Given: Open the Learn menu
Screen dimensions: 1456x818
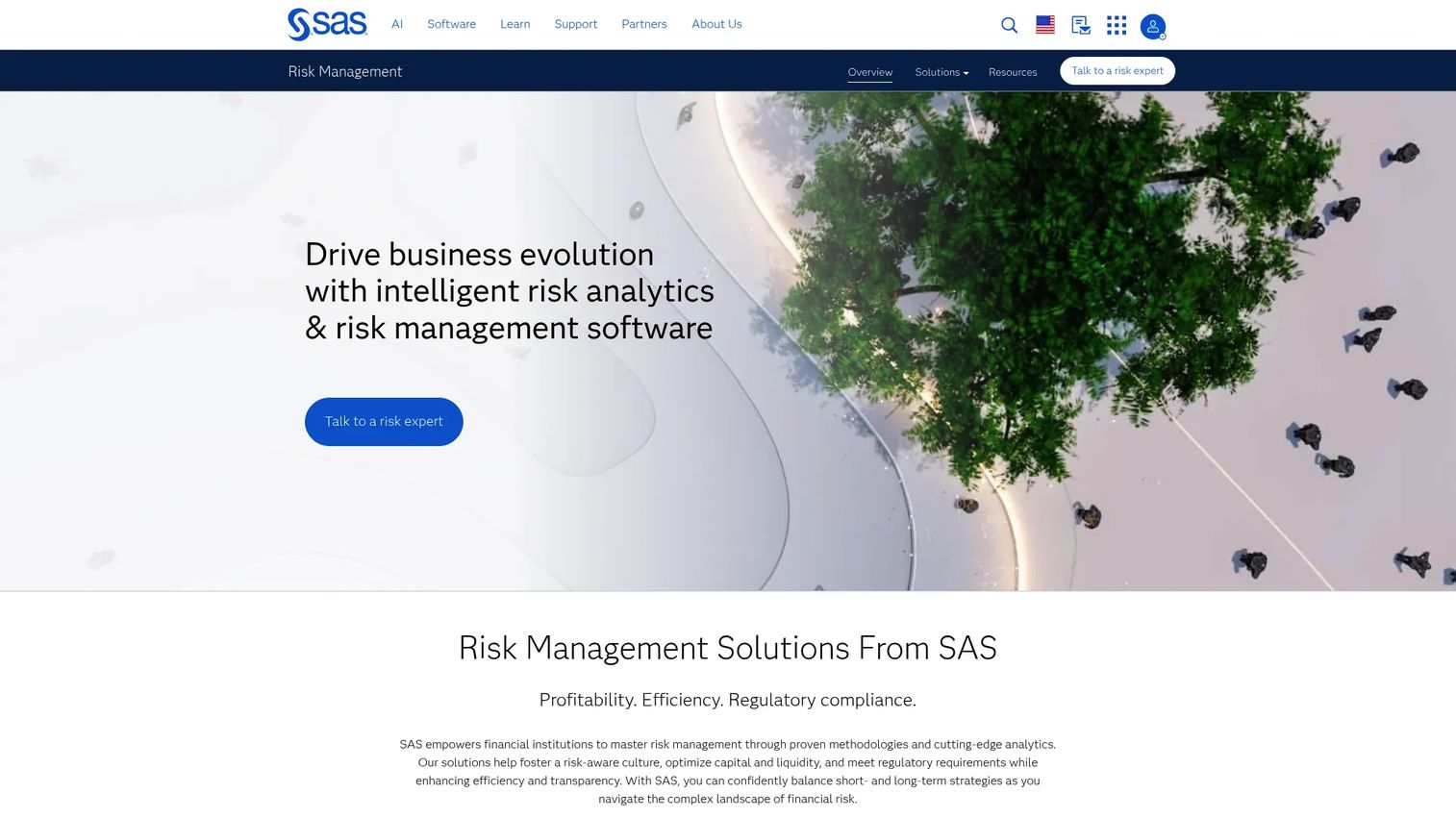Looking at the screenshot, I should 515,24.
